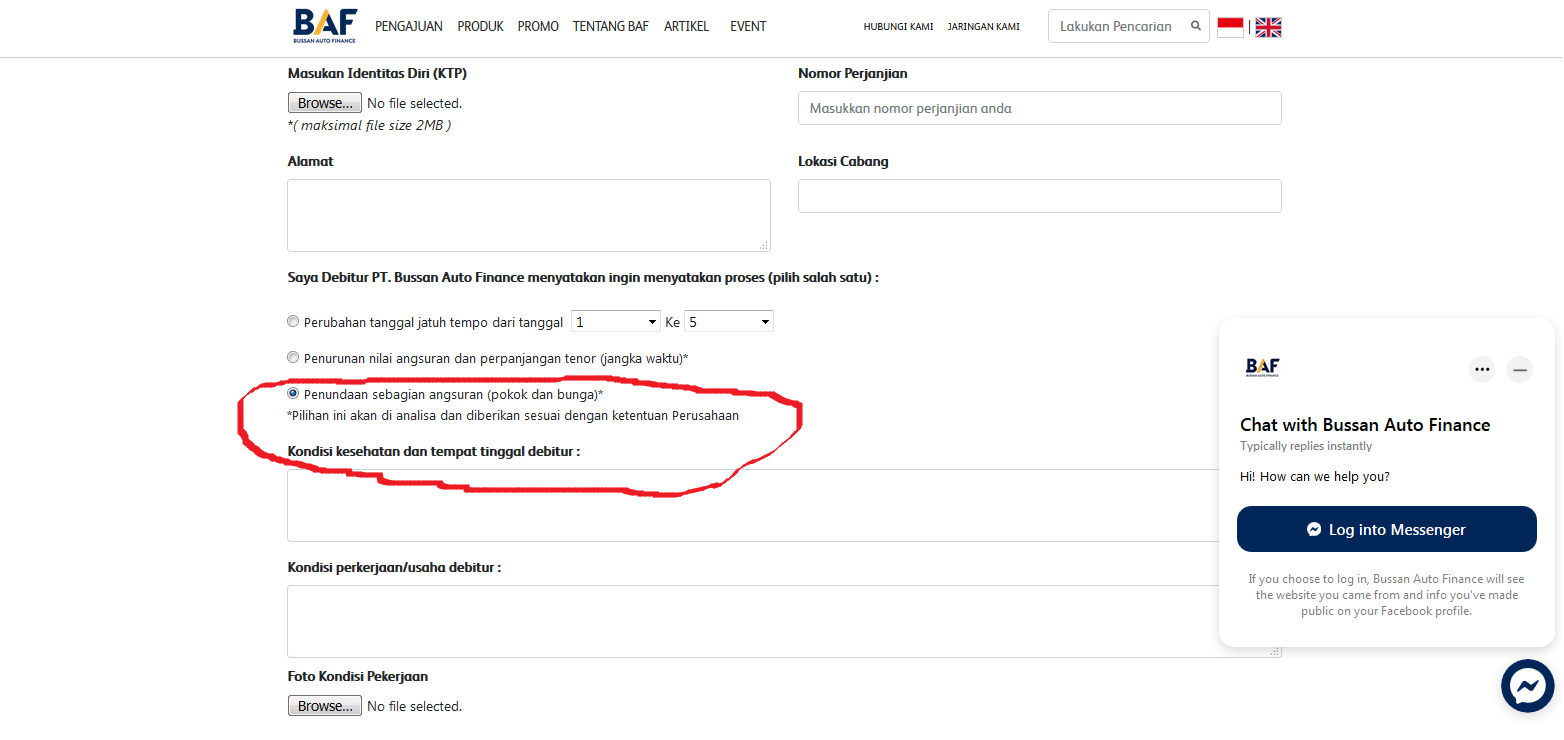Click the HUBUNGI KAMI link
The width and height of the screenshot is (1564, 740).
(898, 26)
